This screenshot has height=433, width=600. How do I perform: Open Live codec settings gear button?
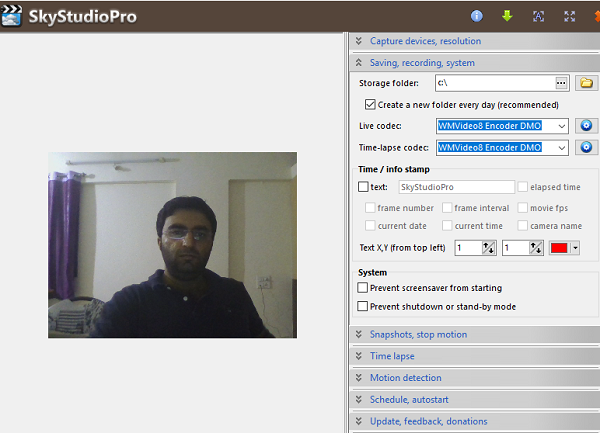pyautogui.click(x=587, y=126)
